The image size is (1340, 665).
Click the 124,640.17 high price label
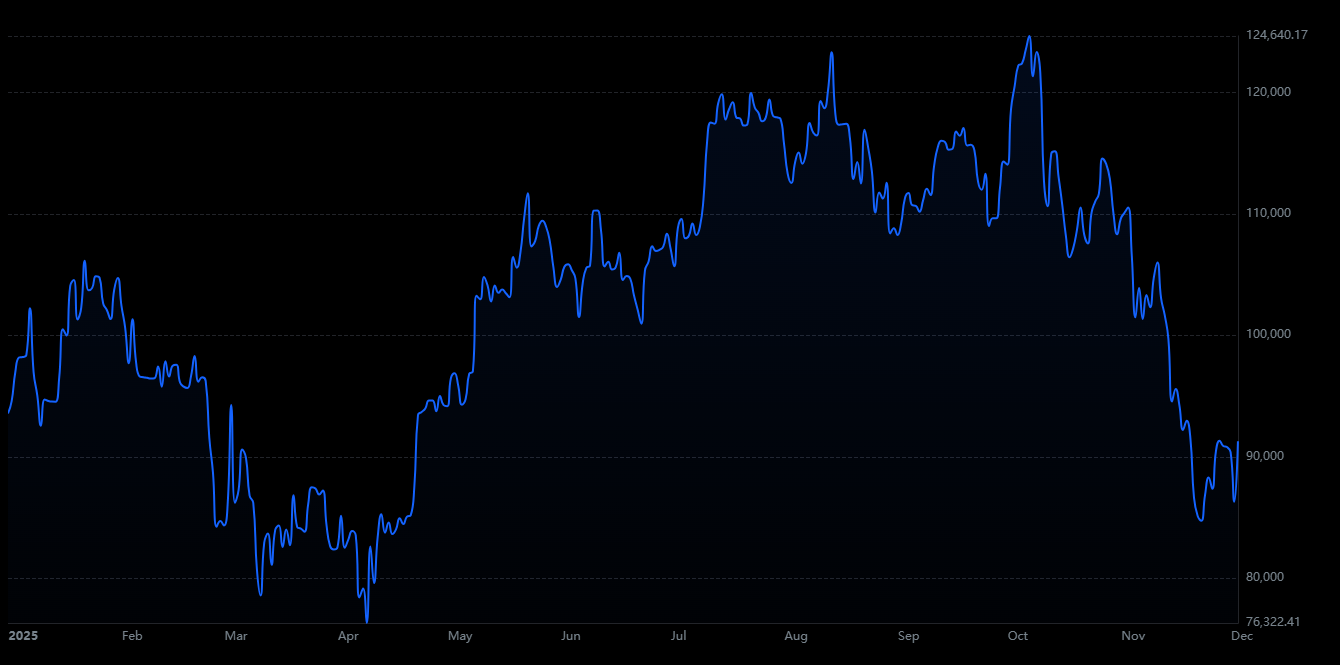point(1277,36)
